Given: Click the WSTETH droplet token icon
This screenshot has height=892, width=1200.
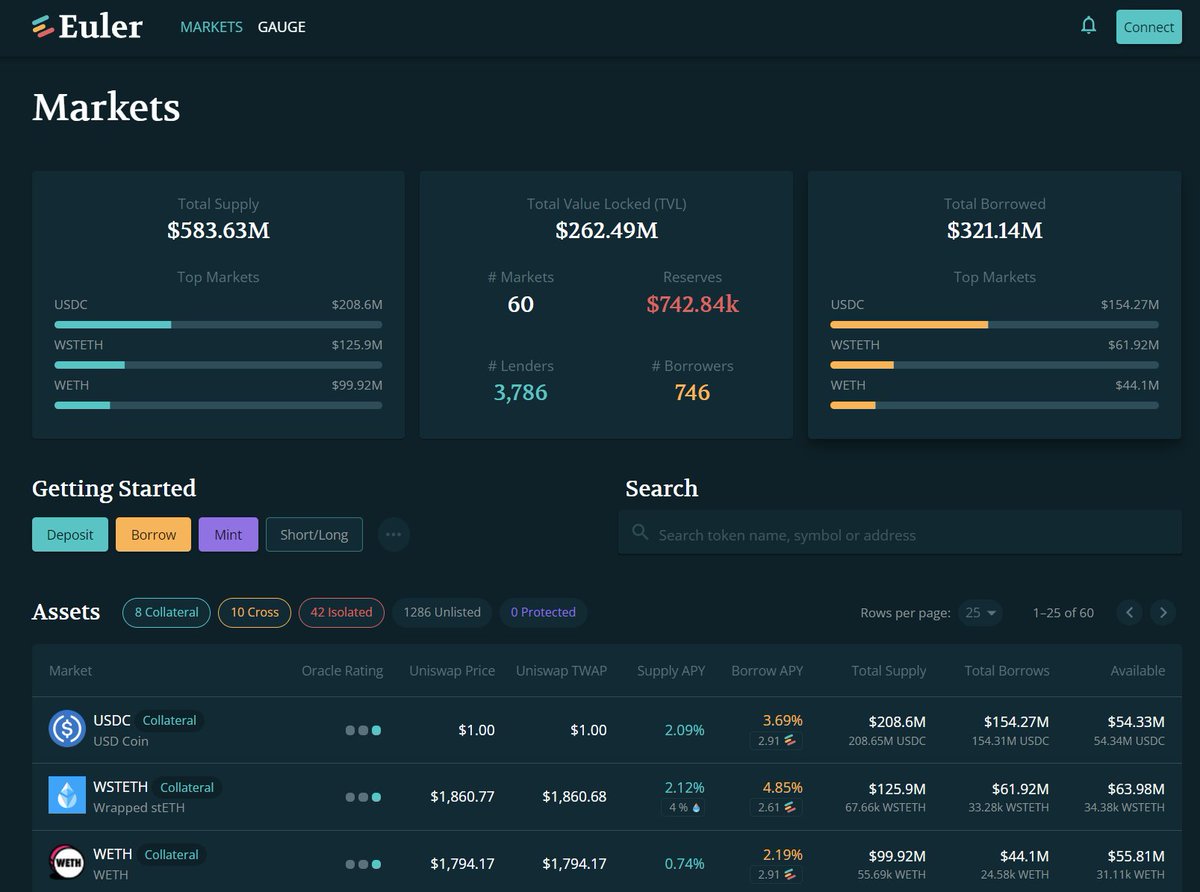Looking at the screenshot, I should coord(67,795).
